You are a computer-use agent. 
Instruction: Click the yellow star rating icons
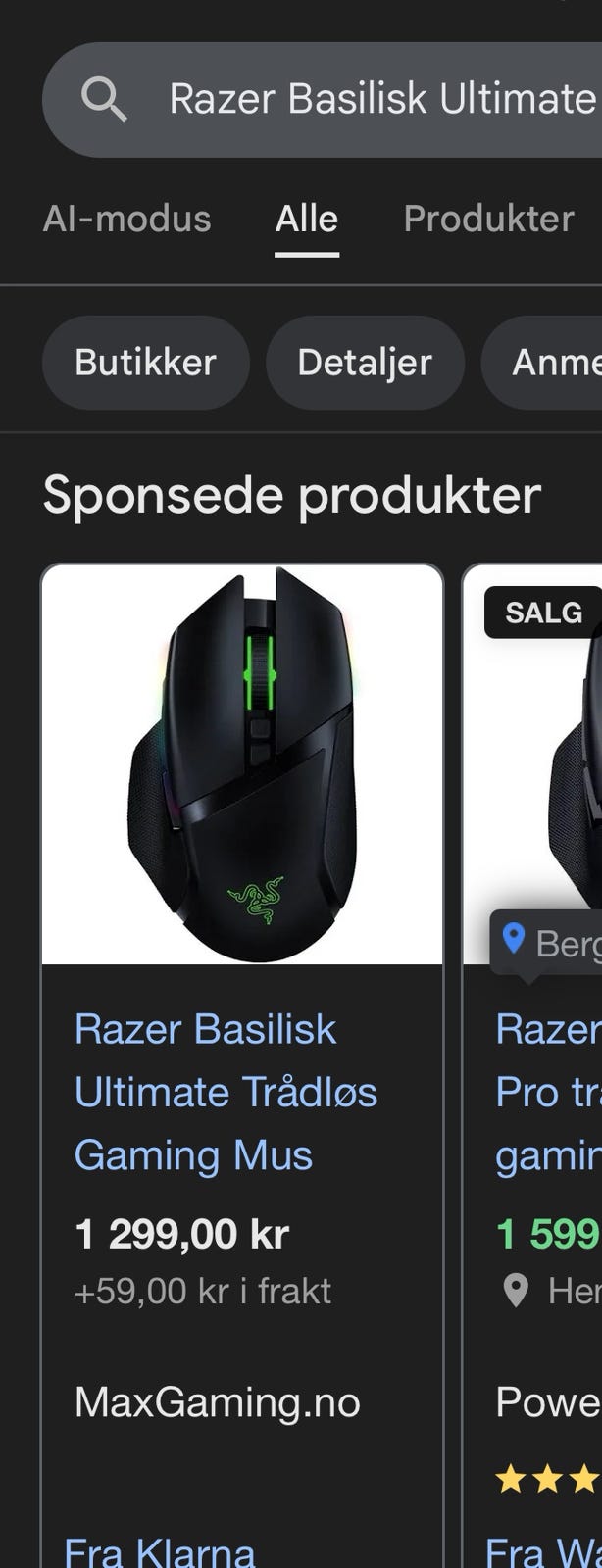coord(548,1478)
